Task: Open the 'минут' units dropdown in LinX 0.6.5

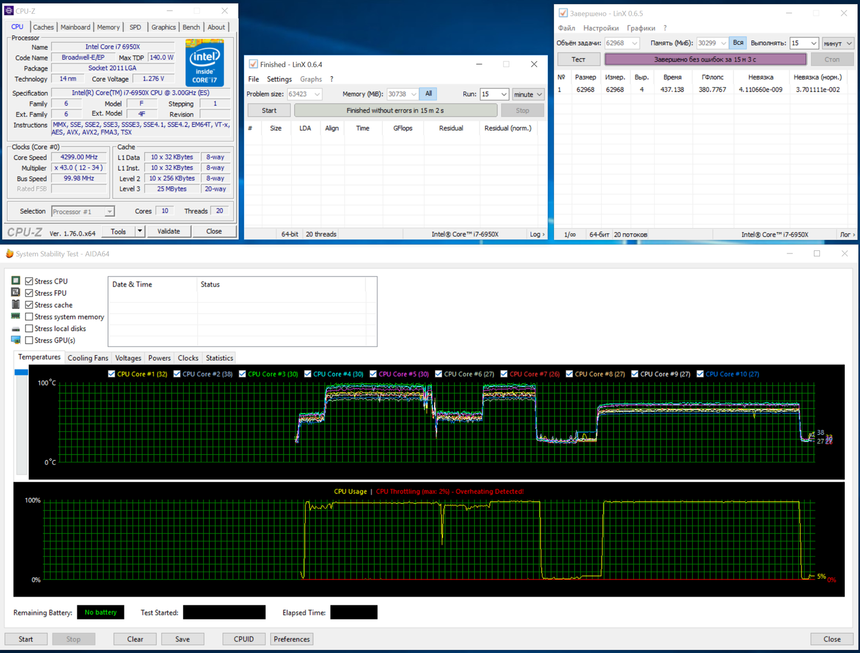Action: coord(836,44)
